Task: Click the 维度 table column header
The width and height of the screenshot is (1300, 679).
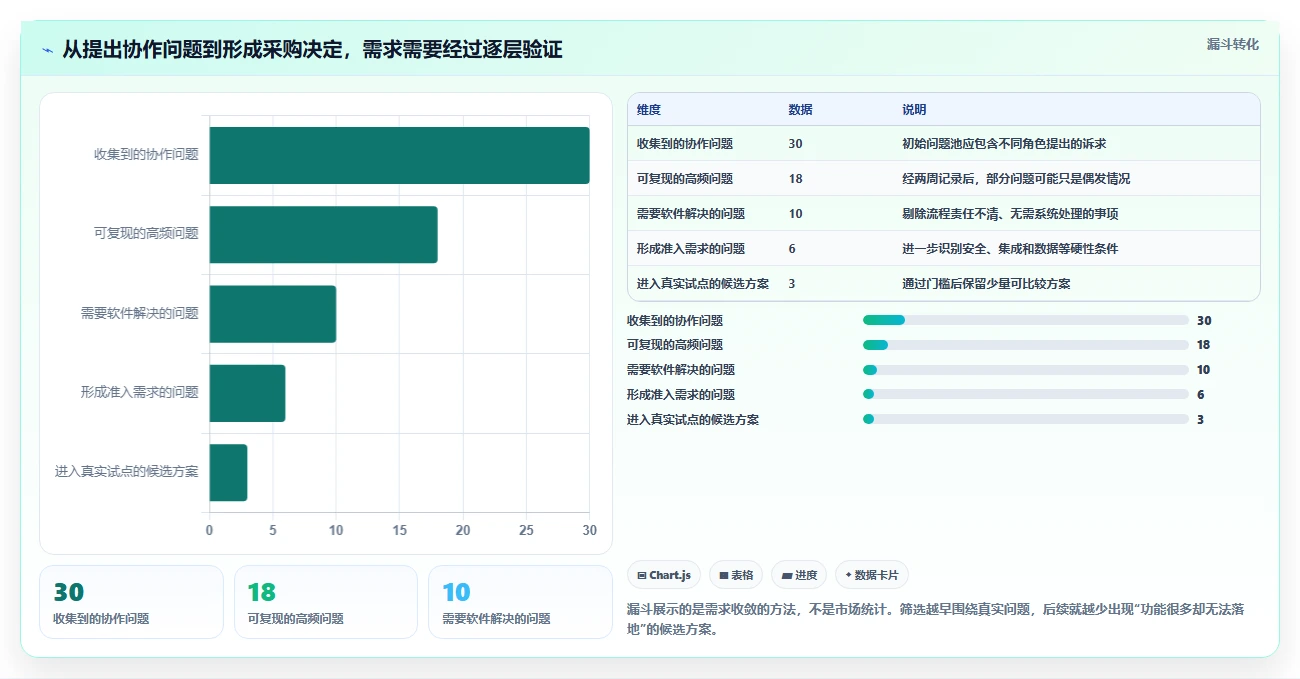Action: point(649,110)
